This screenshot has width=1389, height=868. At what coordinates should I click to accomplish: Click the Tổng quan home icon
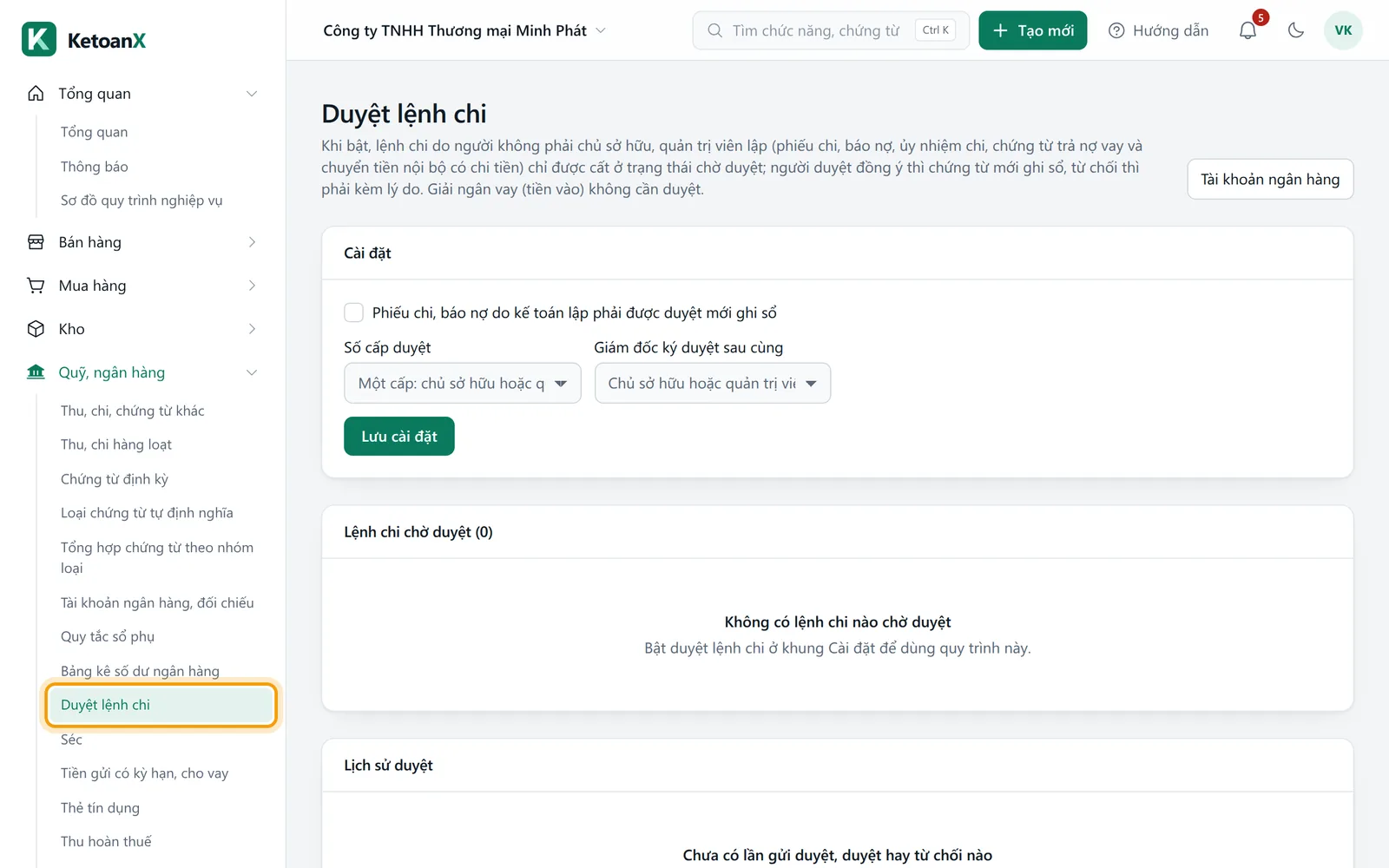(x=36, y=94)
